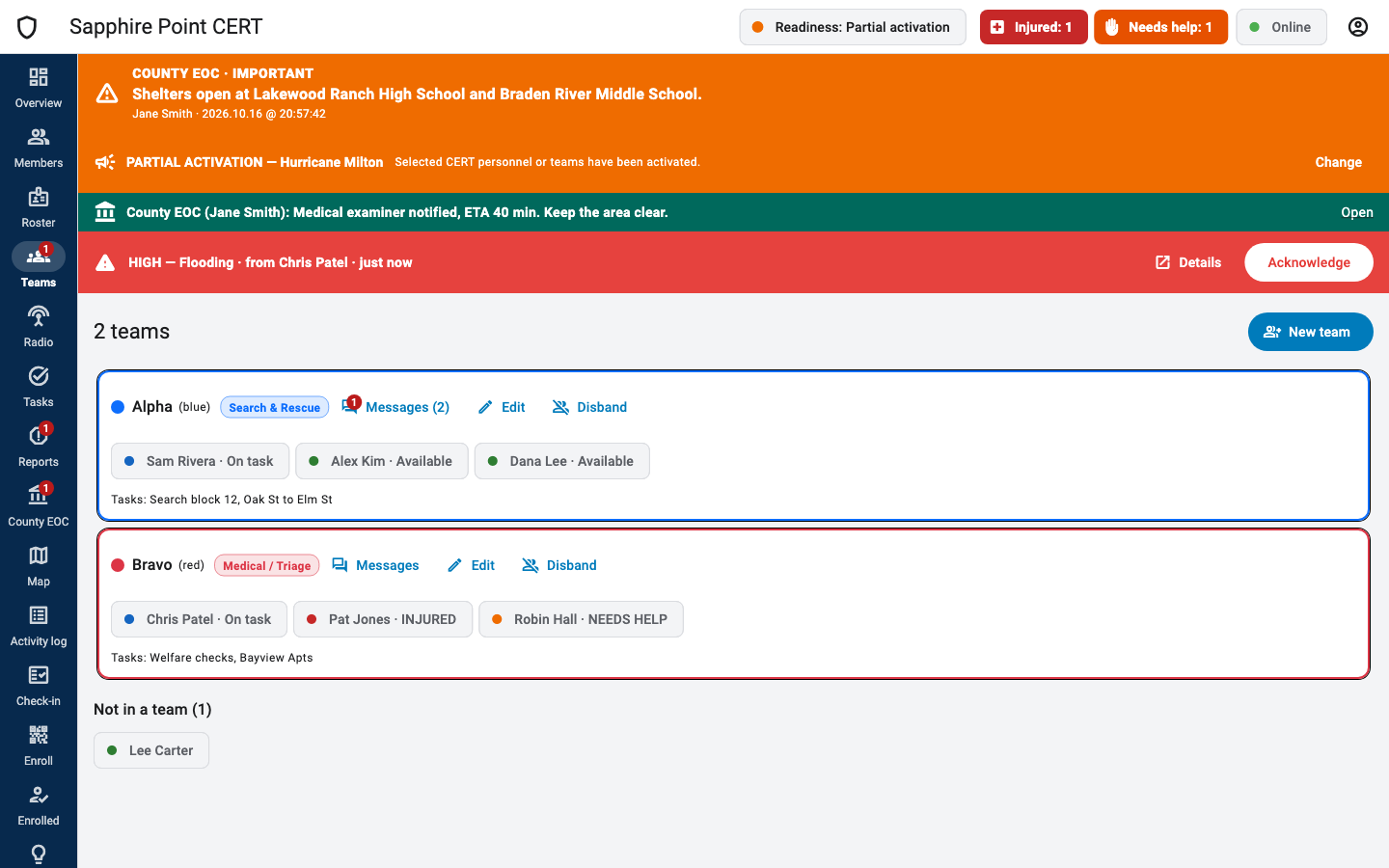Select Teams in the sidebar
1389x868 pixels.
[x=39, y=267]
